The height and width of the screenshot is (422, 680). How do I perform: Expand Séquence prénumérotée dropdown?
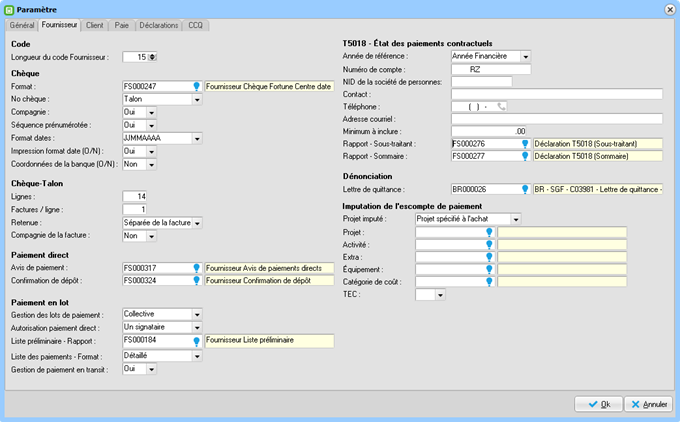pyautogui.click(x=151, y=126)
